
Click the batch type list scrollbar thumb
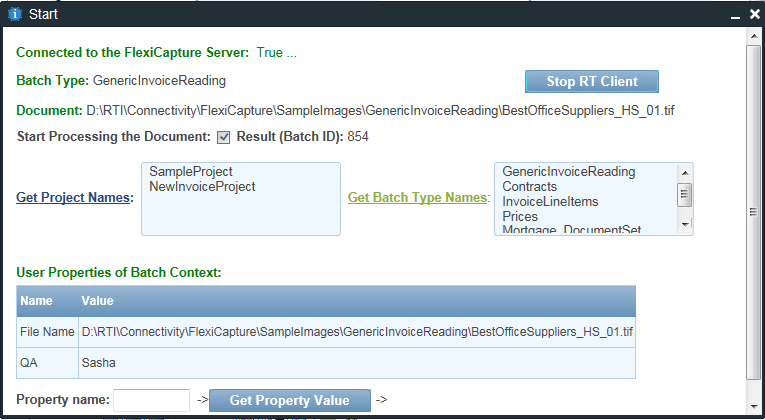685,193
